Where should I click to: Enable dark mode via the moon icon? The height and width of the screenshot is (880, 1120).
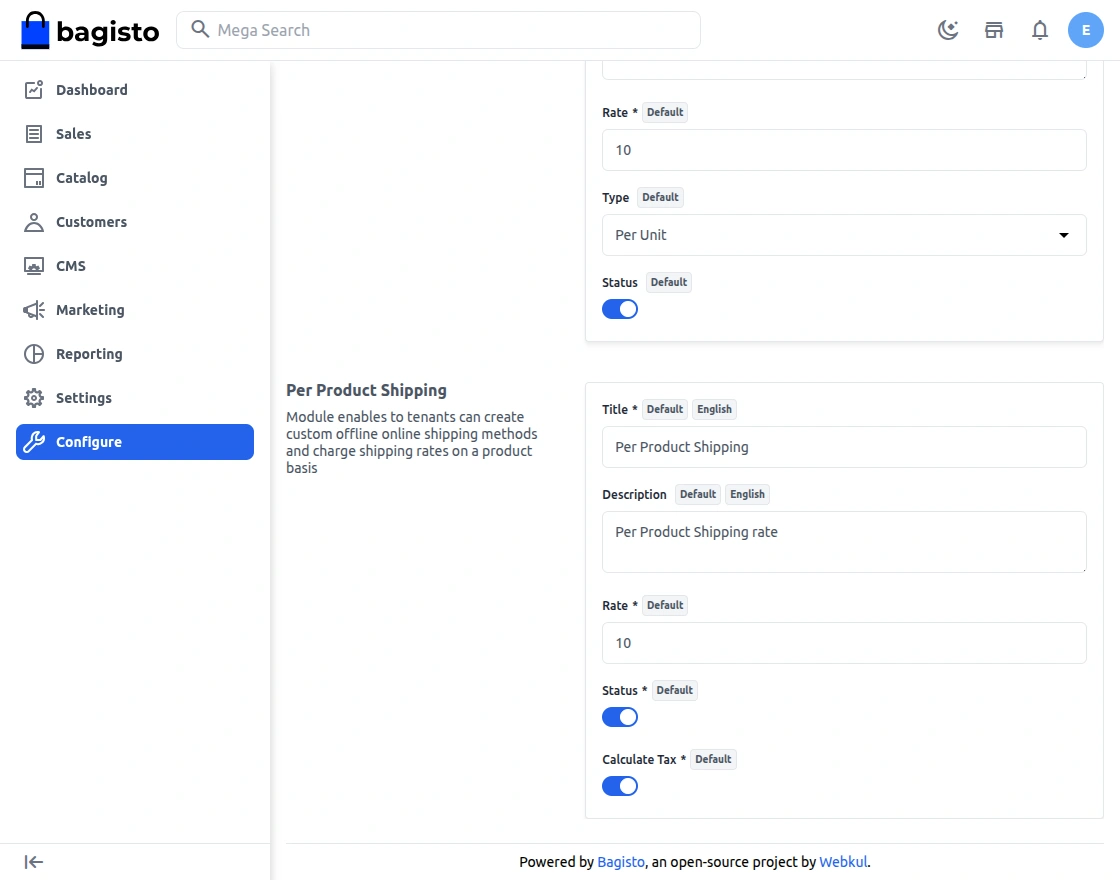click(947, 30)
